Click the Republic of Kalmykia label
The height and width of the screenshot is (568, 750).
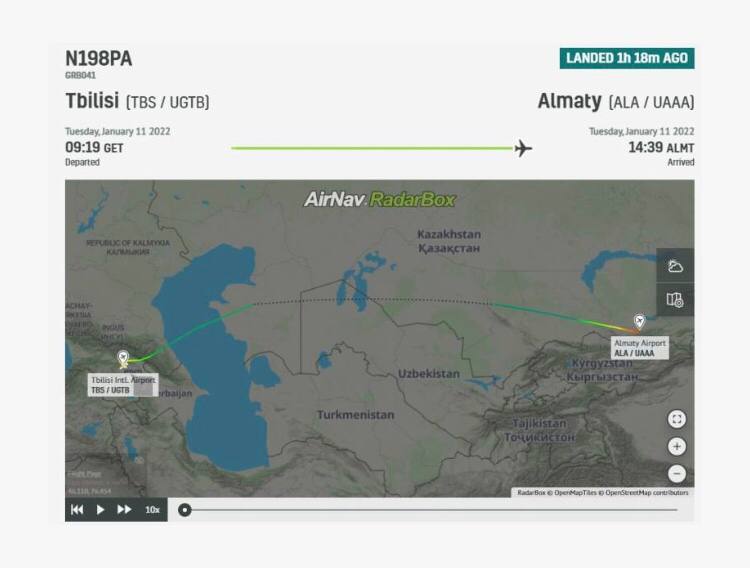(x=128, y=247)
